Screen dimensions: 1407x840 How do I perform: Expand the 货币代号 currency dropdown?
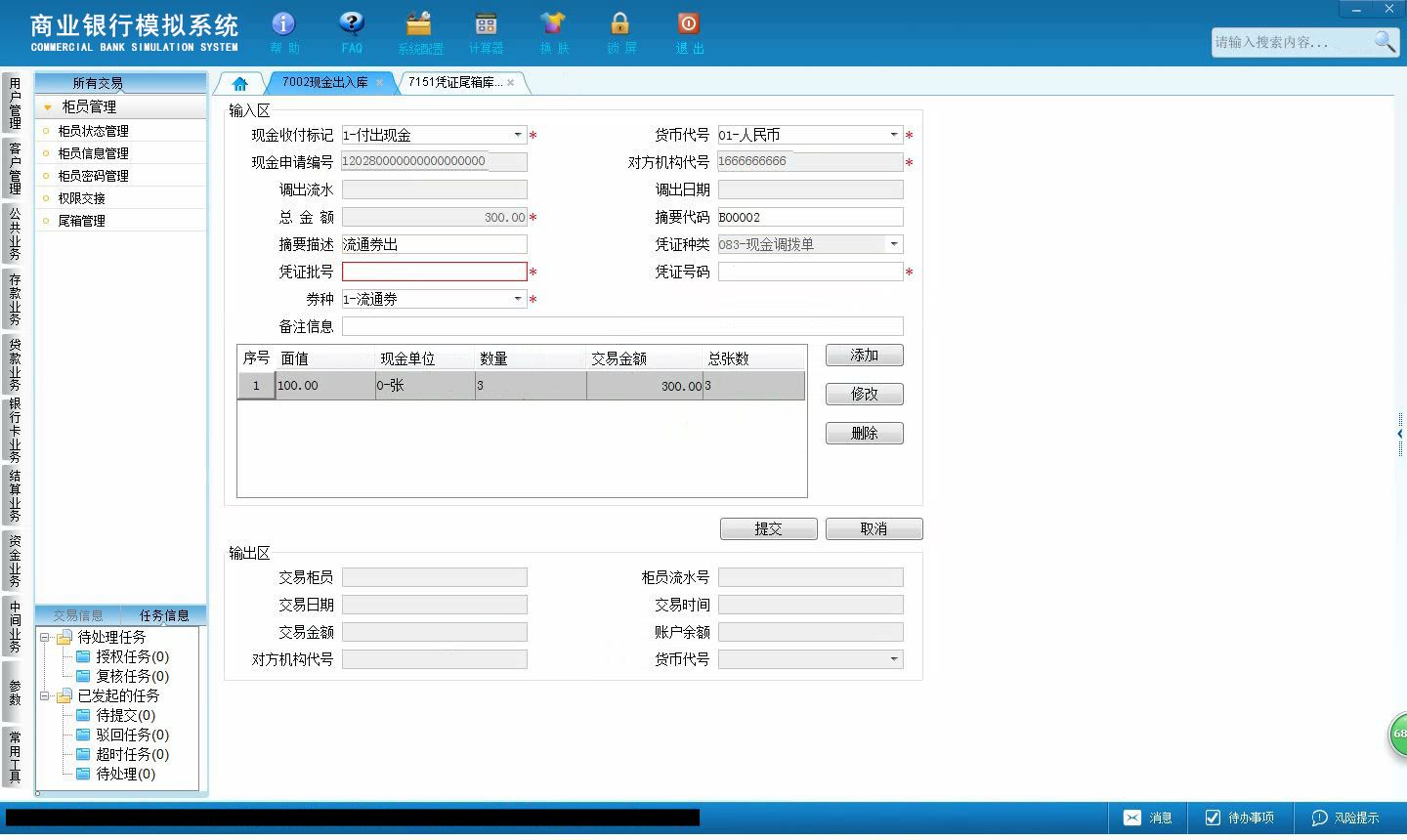[x=894, y=135]
